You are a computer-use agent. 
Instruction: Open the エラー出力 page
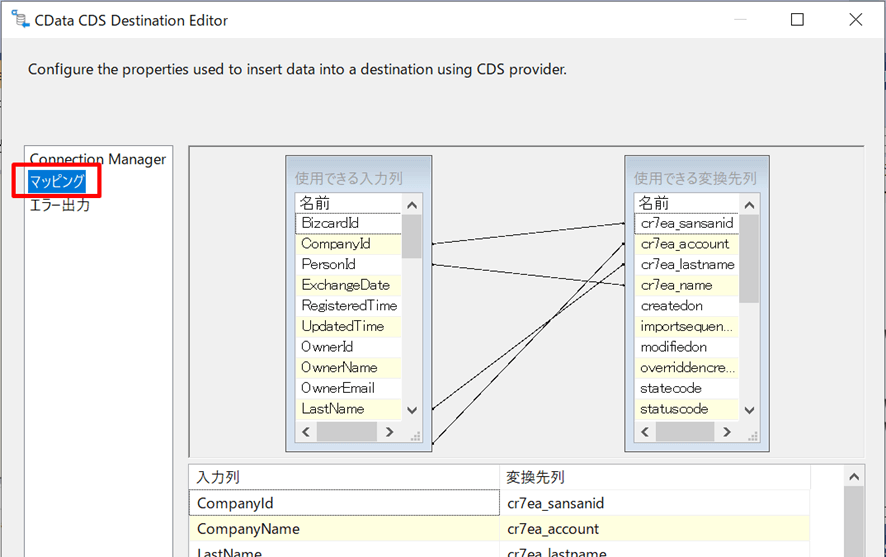[x=59, y=204]
